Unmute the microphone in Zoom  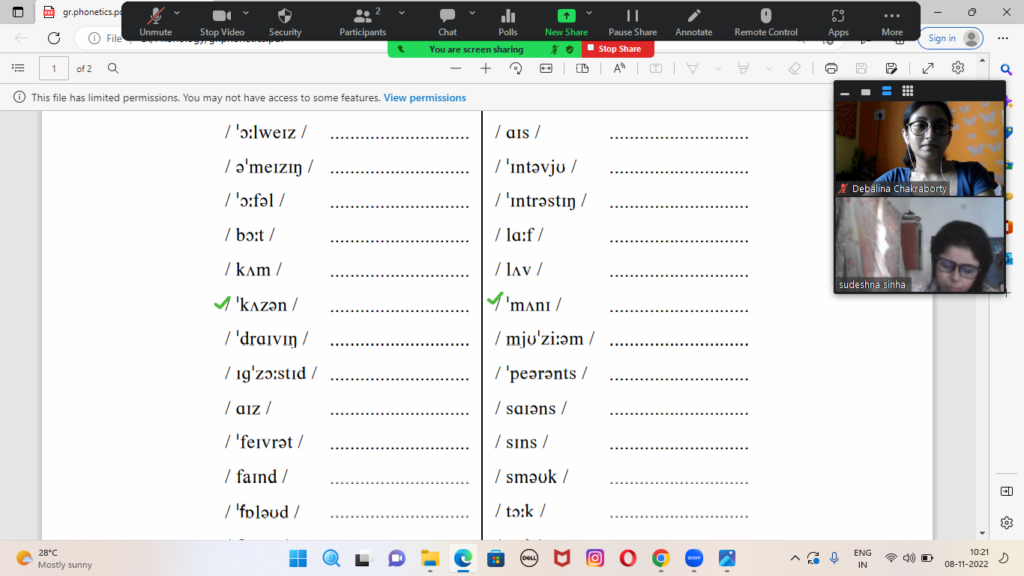click(155, 20)
